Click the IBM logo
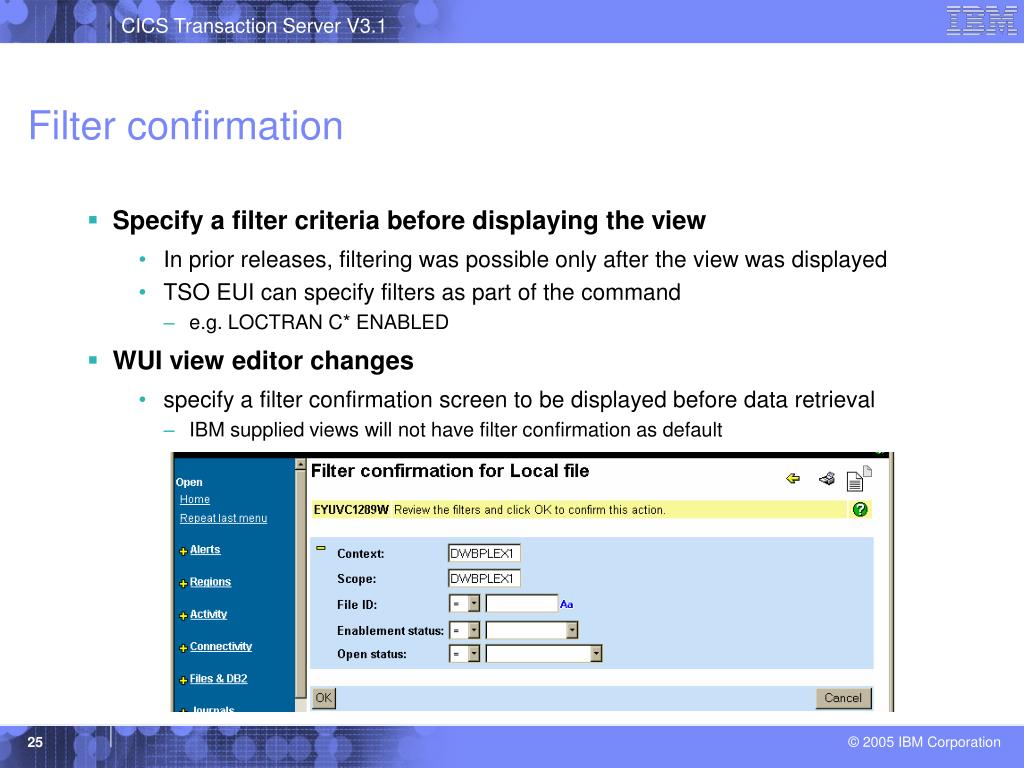The width and height of the screenshot is (1024, 768). pyautogui.click(x=982, y=20)
